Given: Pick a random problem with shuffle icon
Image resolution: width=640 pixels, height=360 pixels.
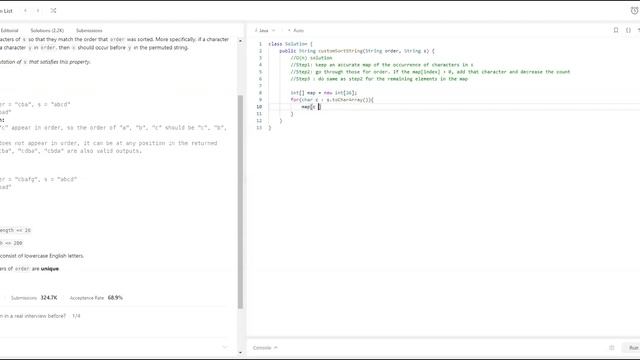Looking at the screenshot, I should (x=53, y=11).
